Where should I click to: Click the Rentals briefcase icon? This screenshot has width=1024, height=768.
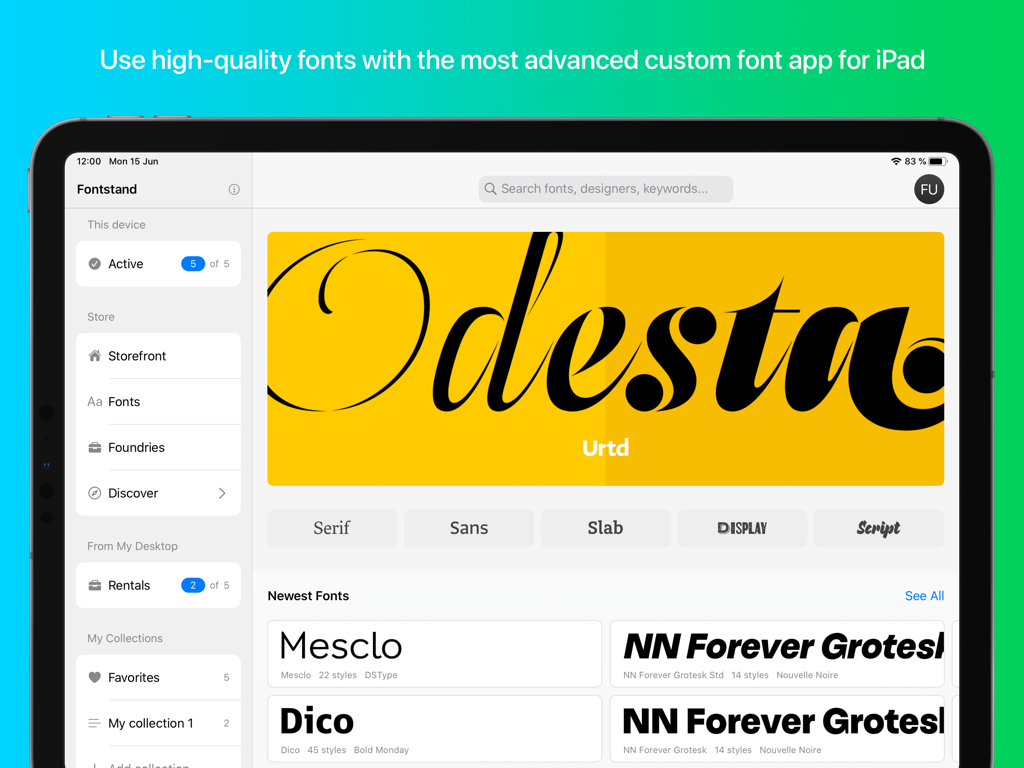coord(95,586)
